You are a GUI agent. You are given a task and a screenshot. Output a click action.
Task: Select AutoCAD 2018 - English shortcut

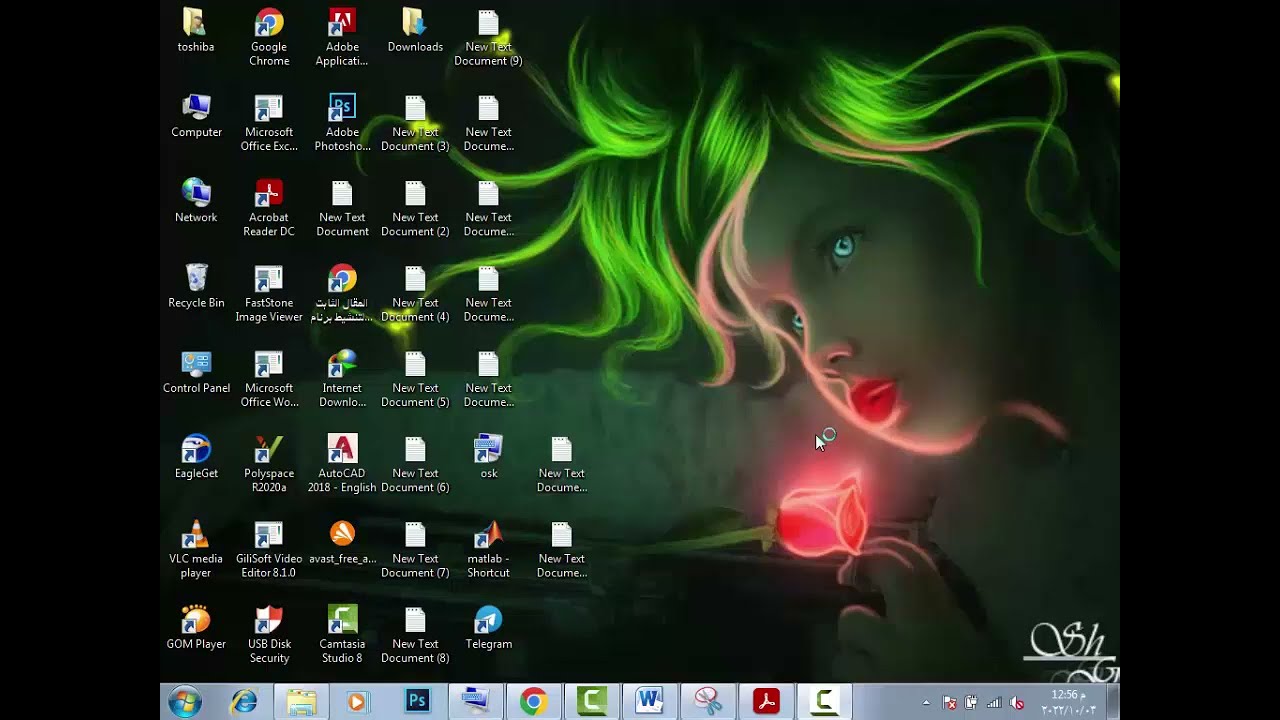pos(342,463)
